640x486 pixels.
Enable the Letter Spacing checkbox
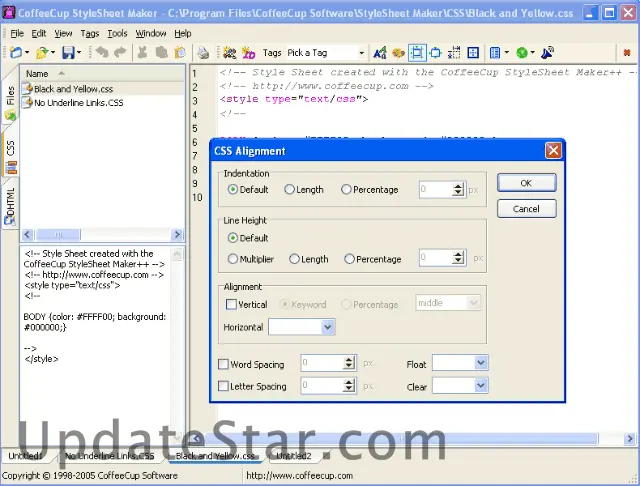[223, 386]
